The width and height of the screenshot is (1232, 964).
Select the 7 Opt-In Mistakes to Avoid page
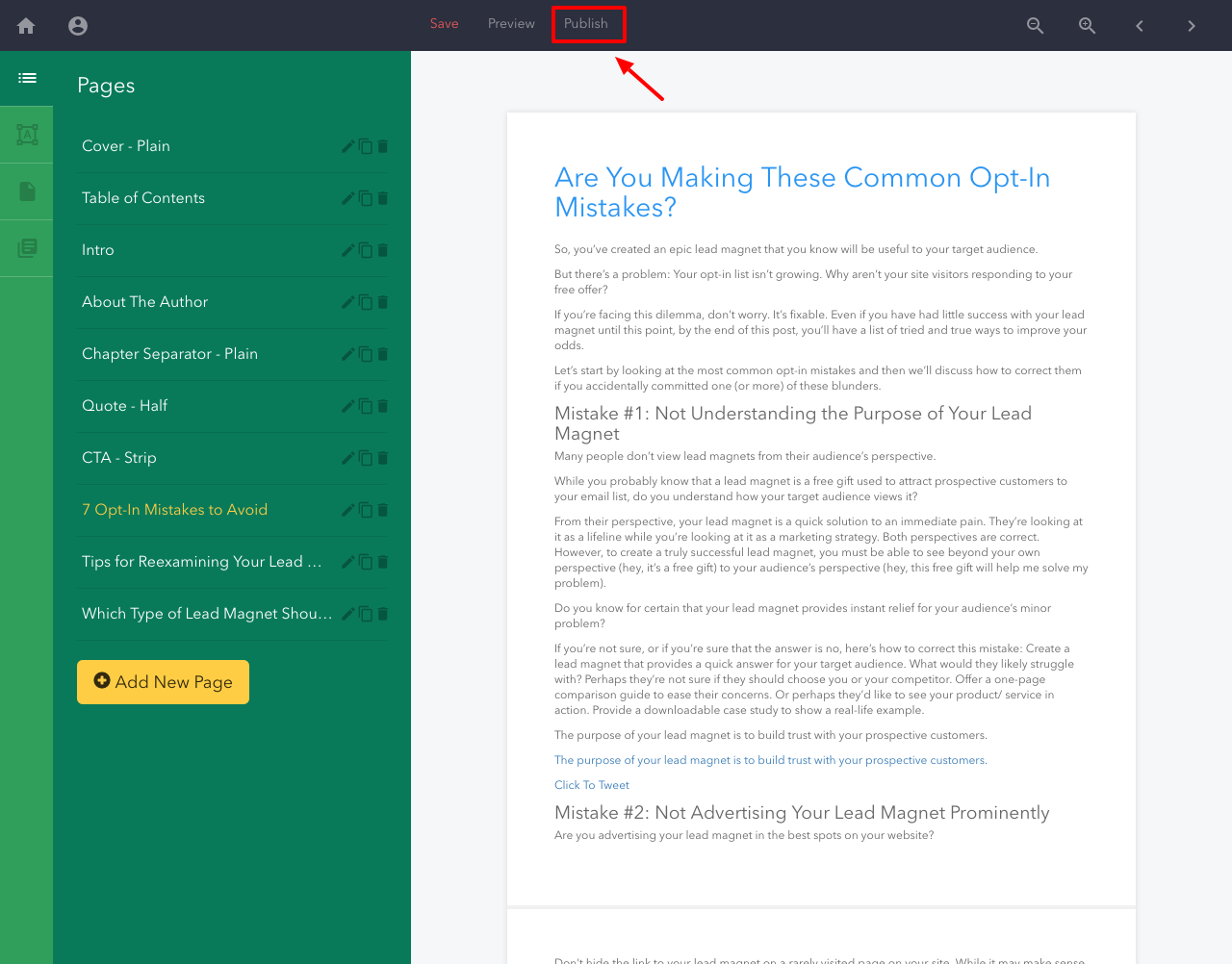(174, 510)
